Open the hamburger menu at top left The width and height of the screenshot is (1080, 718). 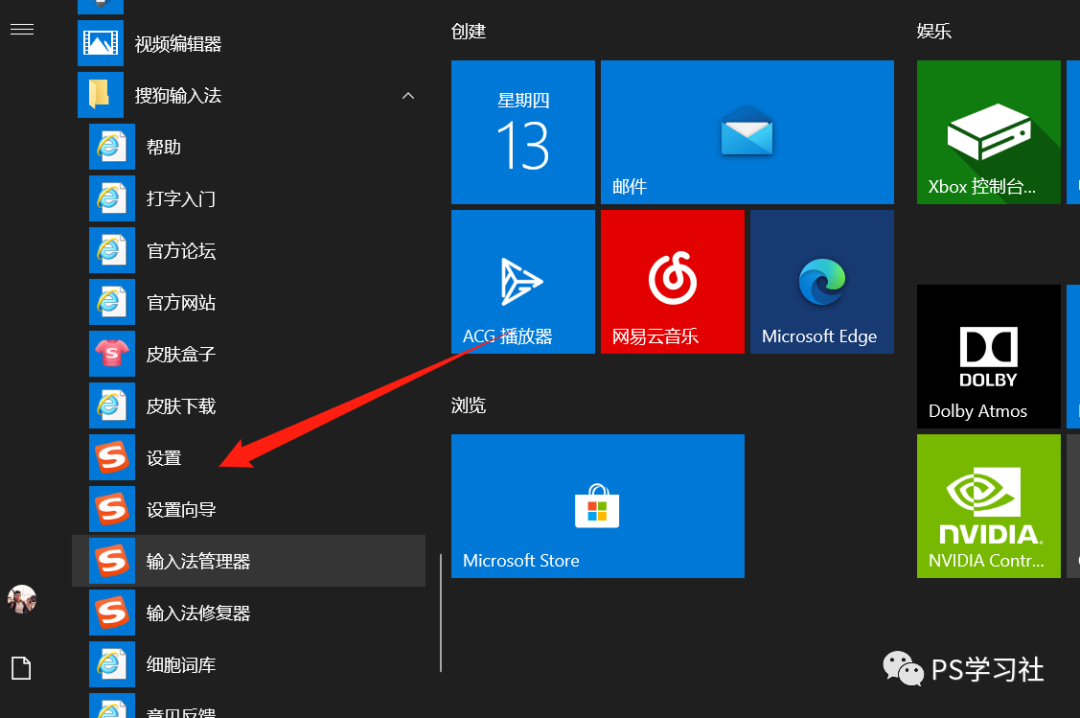(22, 29)
